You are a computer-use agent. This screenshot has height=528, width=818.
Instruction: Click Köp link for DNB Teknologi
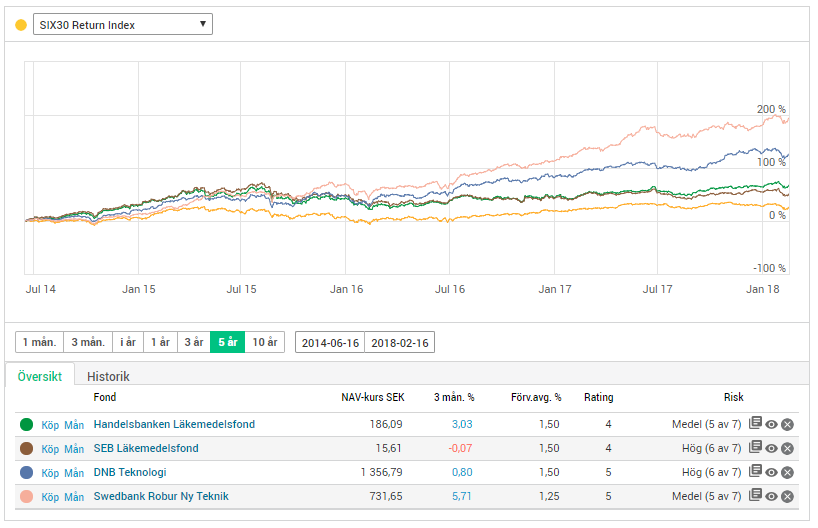click(51, 472)
